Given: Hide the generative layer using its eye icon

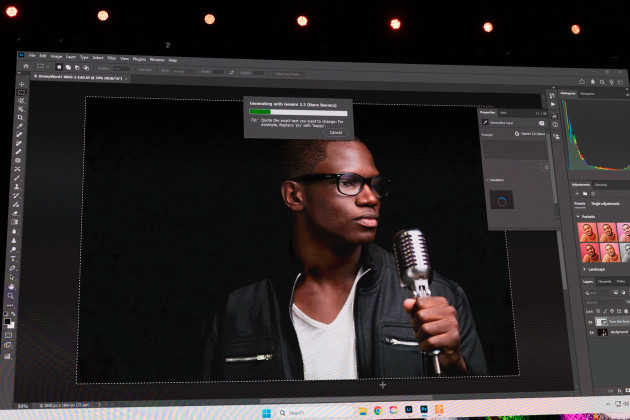Looking at the screenshot, I should (591, 322).
